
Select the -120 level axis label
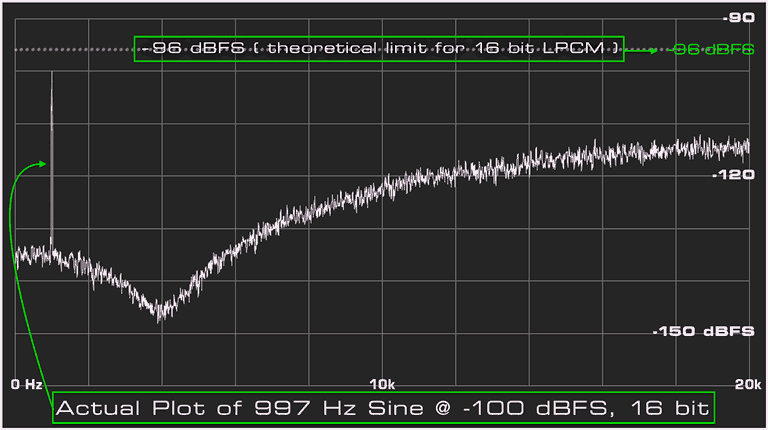[x=732, y=175]
